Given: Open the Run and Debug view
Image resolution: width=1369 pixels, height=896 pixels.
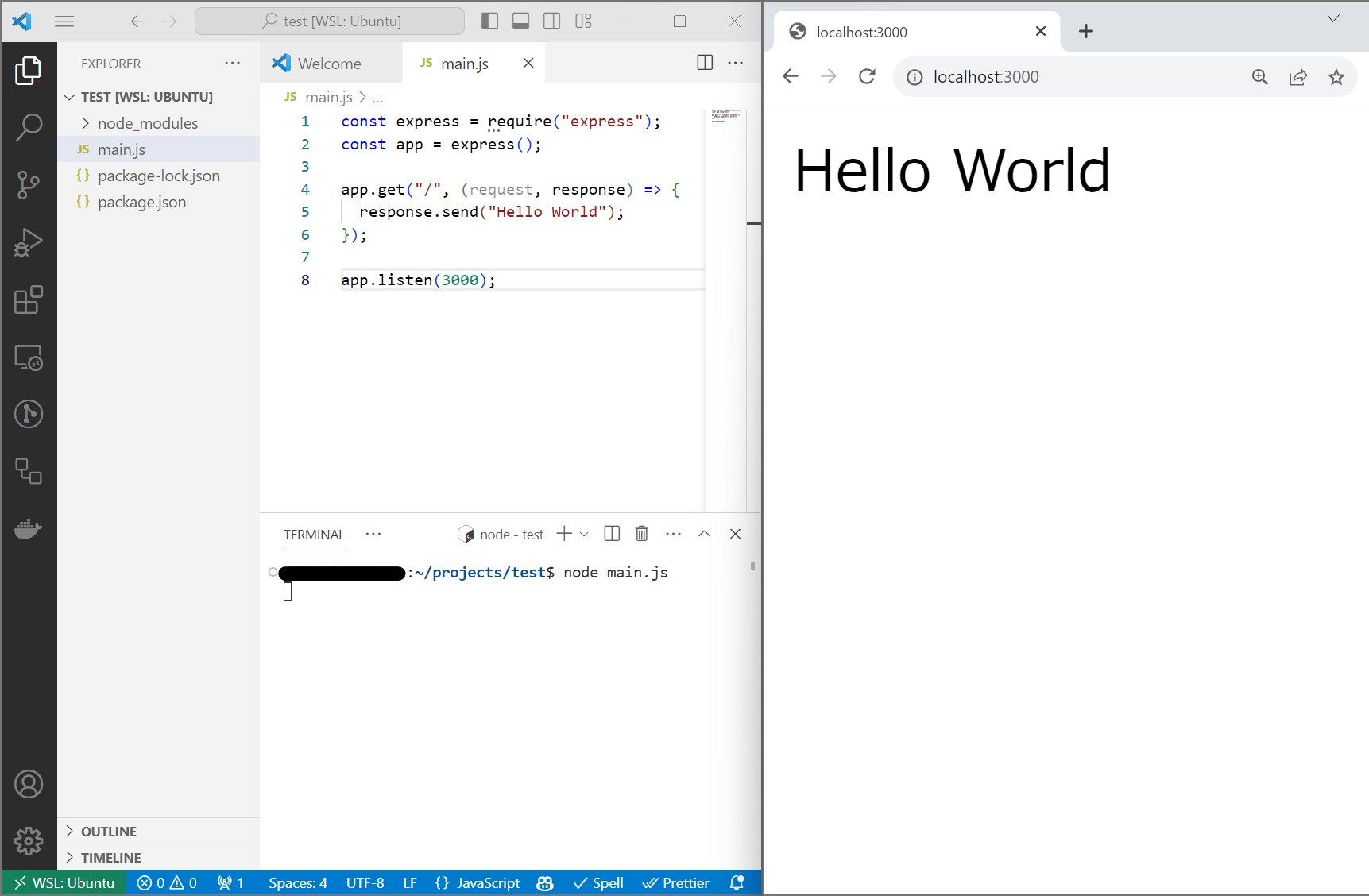Looking at the screenshot, I should [x=29, y=242].
